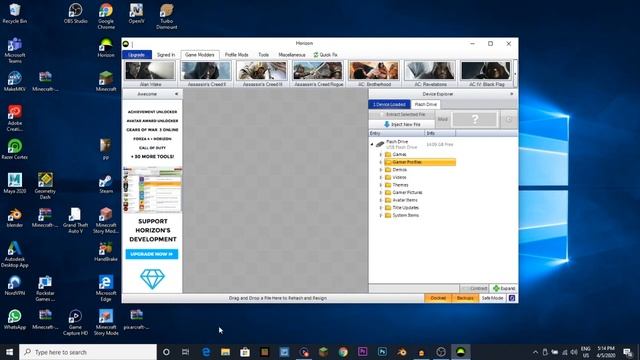Click the Upgrade Now button in ad
This screenshot has height=360, width=640.
click(152, 254)
